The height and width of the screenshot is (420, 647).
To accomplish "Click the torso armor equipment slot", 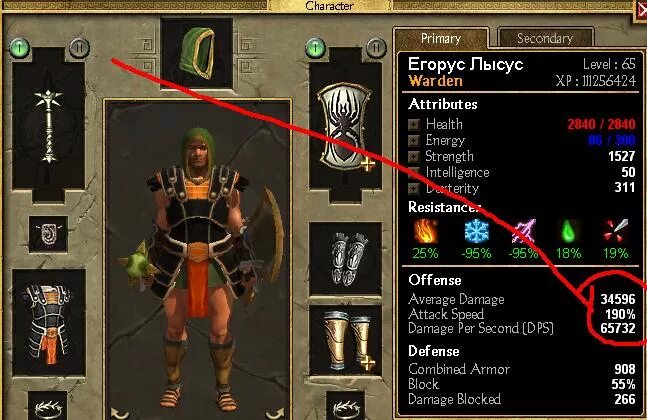I will (x=49, y=323).
